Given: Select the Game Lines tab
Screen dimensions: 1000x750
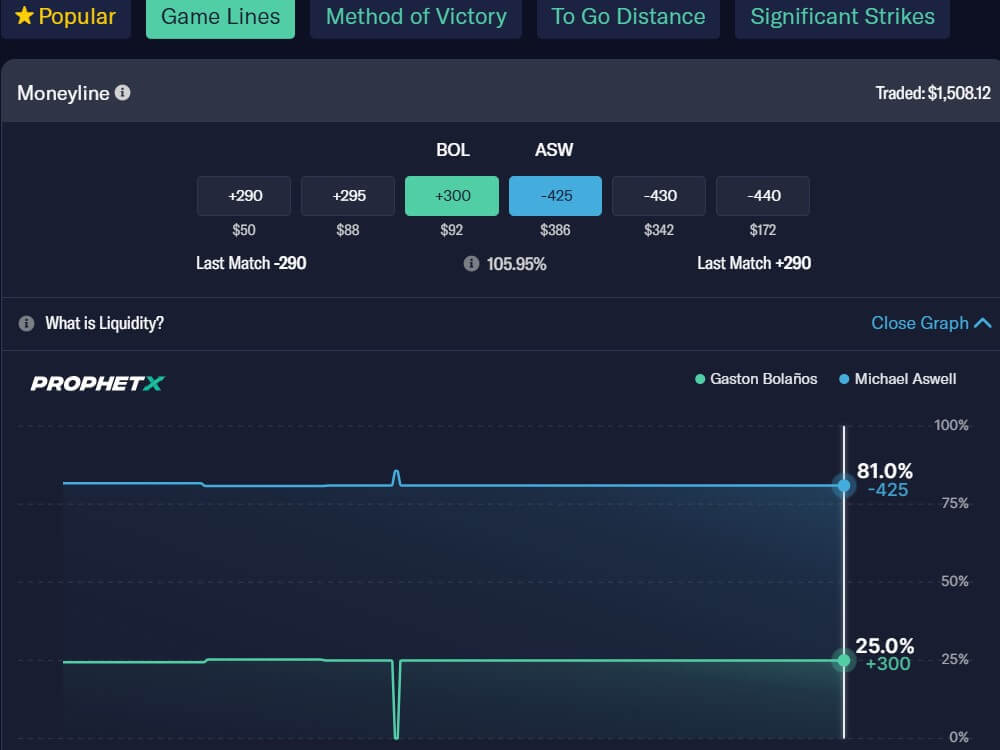Looking at the screenshot, I should [x=220, y=17].
